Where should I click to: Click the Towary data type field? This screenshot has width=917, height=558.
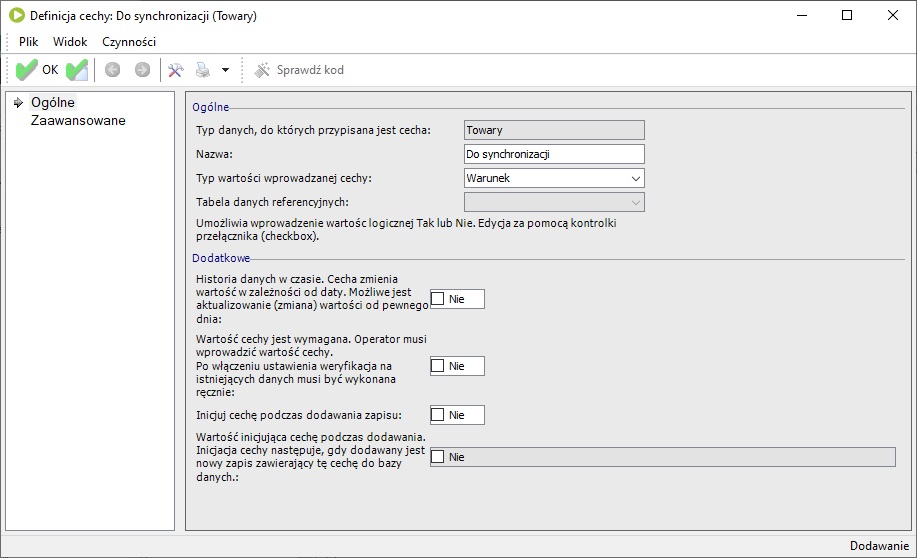(x=554, y=130)
